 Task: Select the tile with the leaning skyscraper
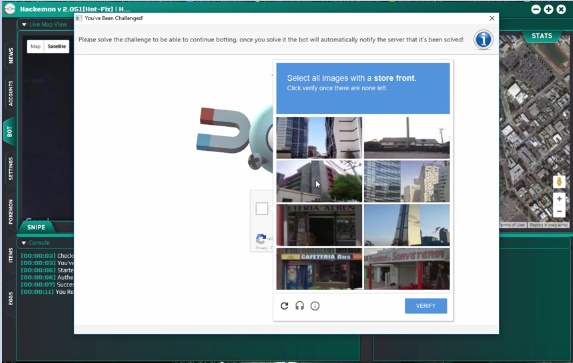click(x=407, y=225)
